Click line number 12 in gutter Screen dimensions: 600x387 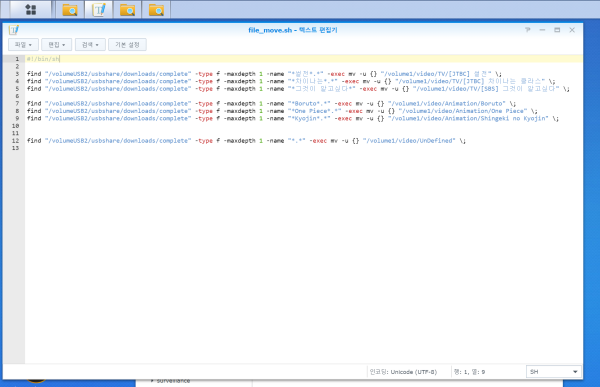pos(15,141)
